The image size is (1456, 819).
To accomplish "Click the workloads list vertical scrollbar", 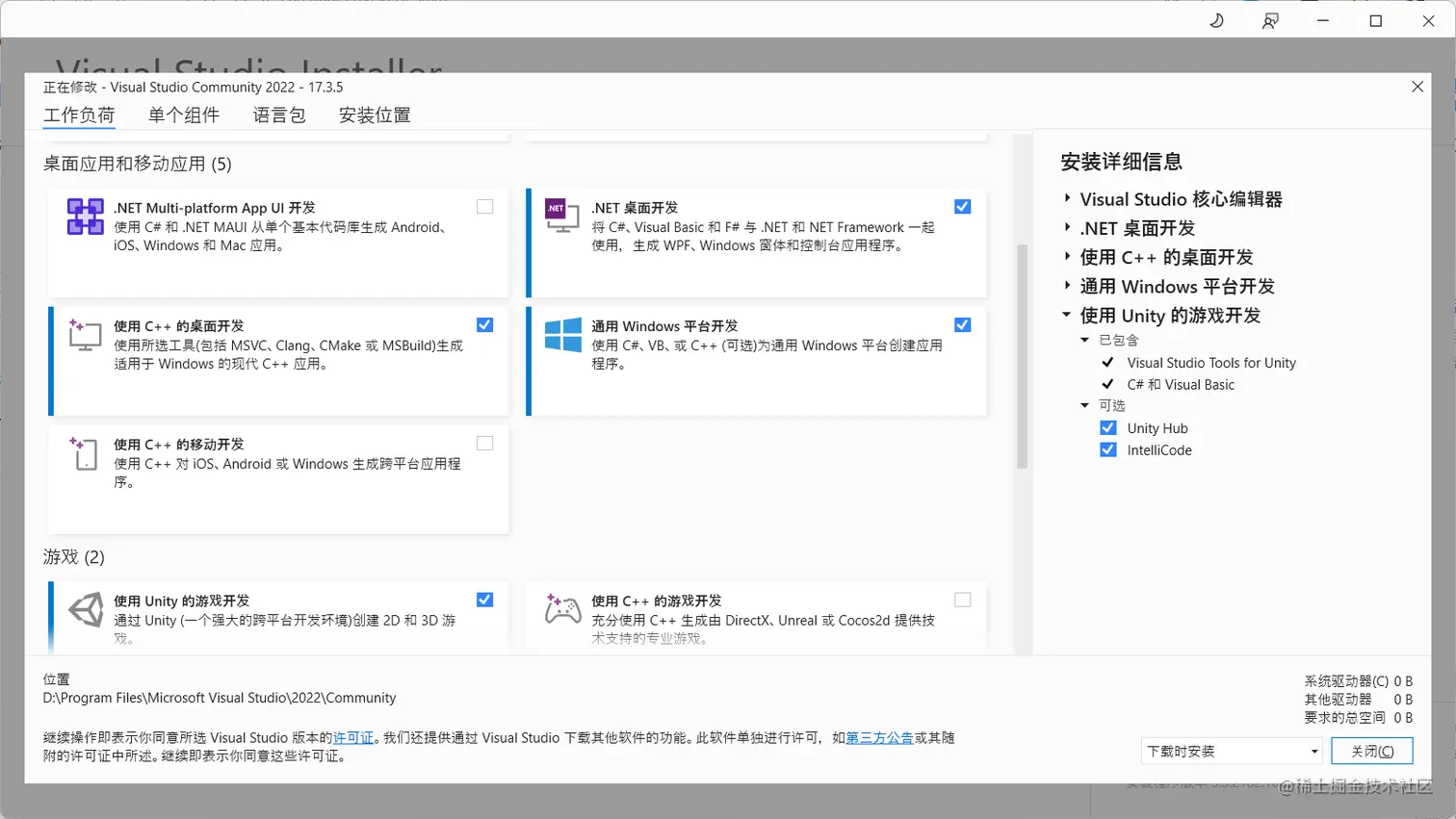I will pyautogui.click(x=1023, y=356).
